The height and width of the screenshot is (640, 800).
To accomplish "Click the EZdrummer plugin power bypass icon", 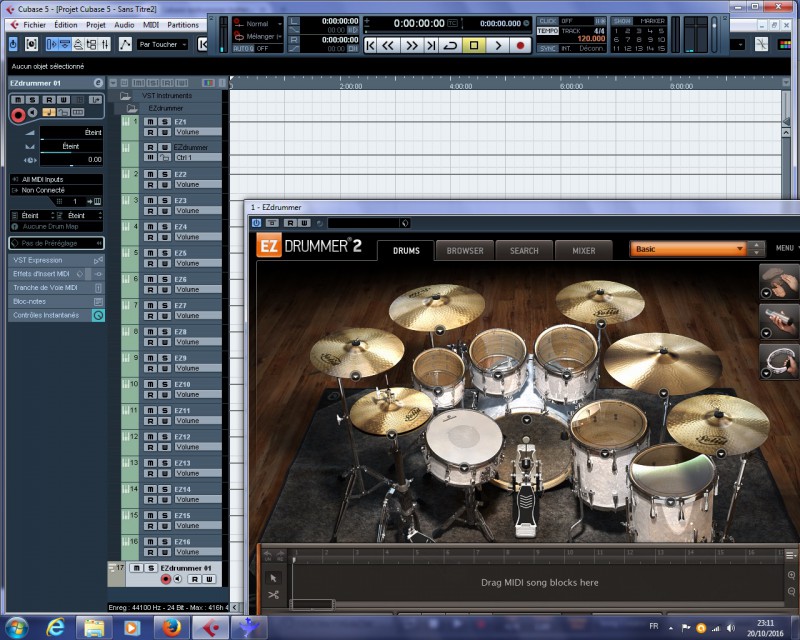I will [256, 223].
